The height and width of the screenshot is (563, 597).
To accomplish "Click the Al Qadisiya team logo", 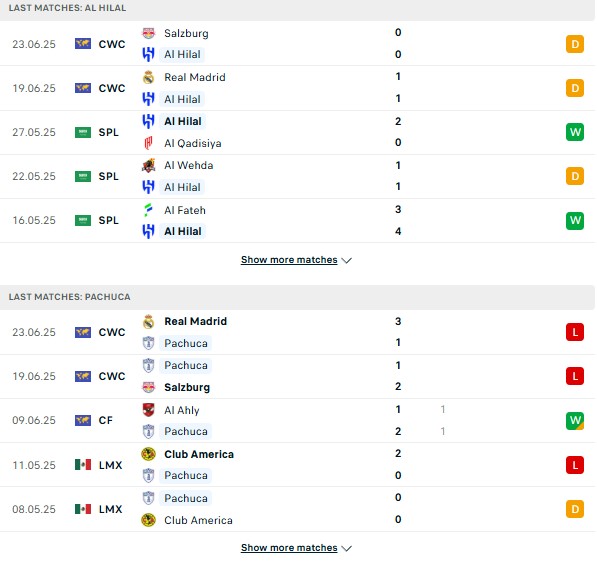I will pyautogui.click(x=148, y=143).
